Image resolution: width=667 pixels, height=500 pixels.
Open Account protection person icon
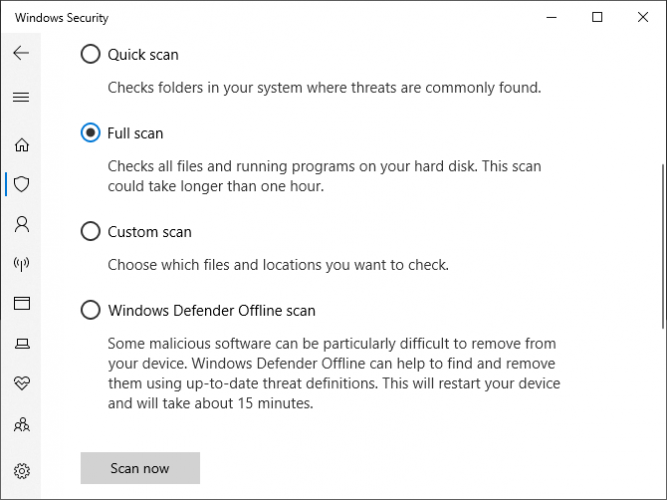point(21,224)
